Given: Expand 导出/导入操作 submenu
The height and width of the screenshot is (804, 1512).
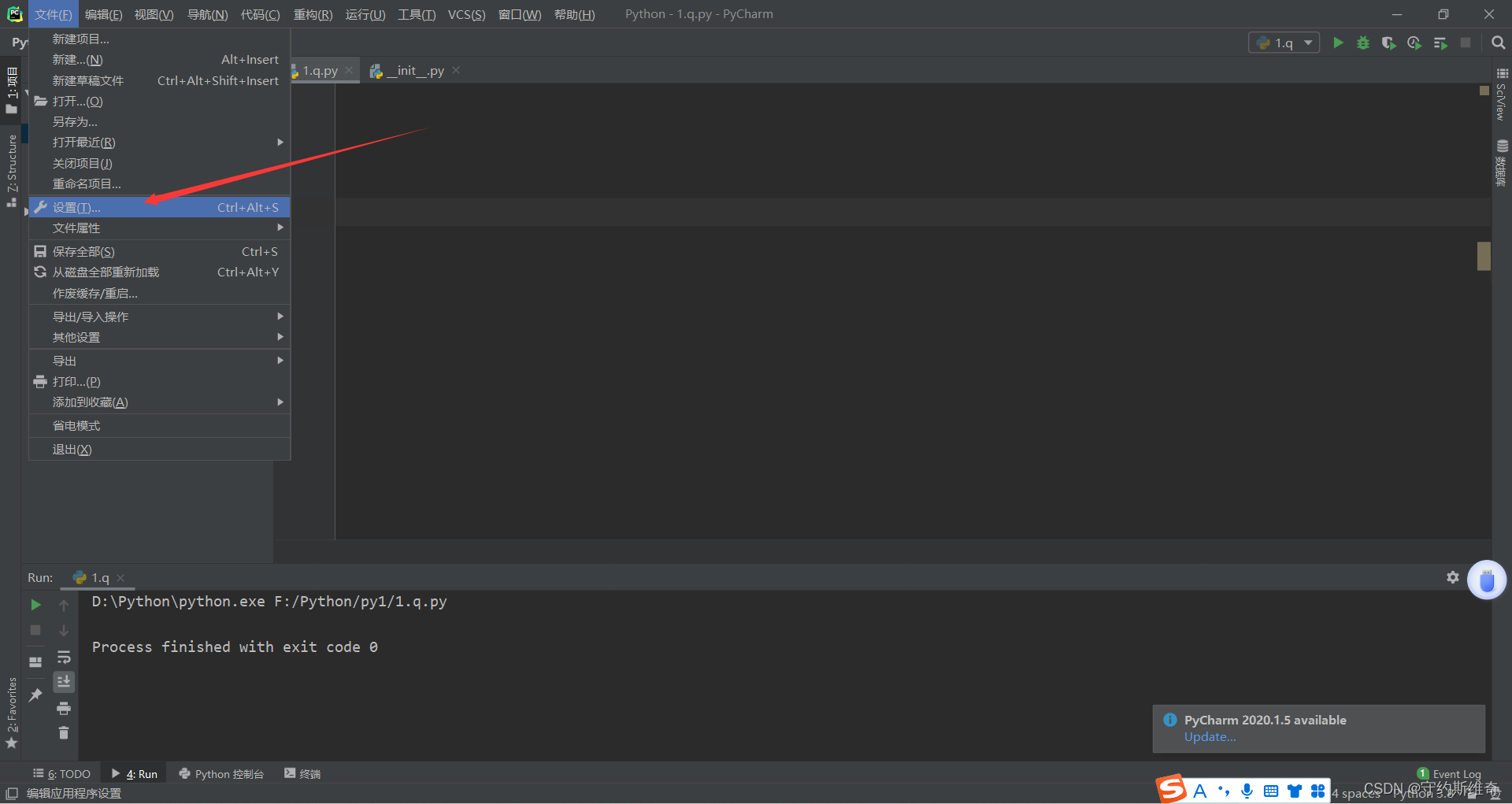Looking at the screenshot, I should 160,317.
